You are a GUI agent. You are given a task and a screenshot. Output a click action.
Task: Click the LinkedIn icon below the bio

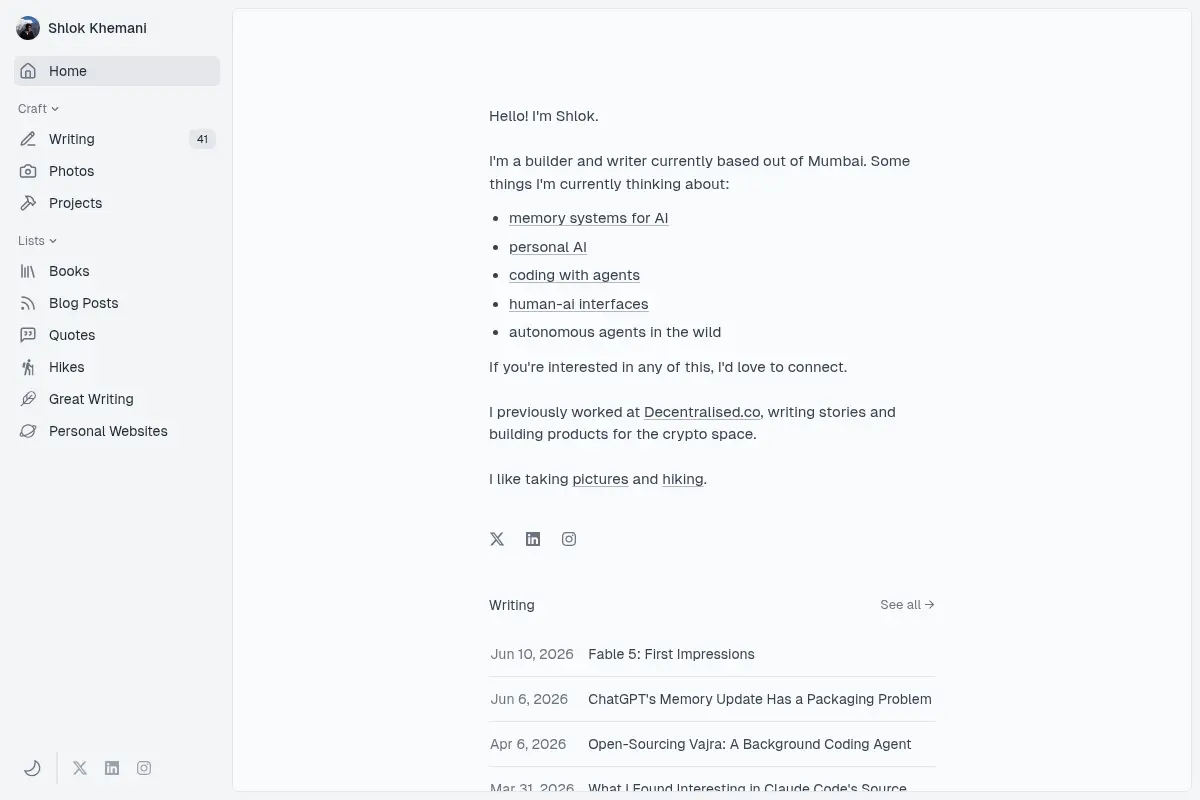[x=533, y=539]
